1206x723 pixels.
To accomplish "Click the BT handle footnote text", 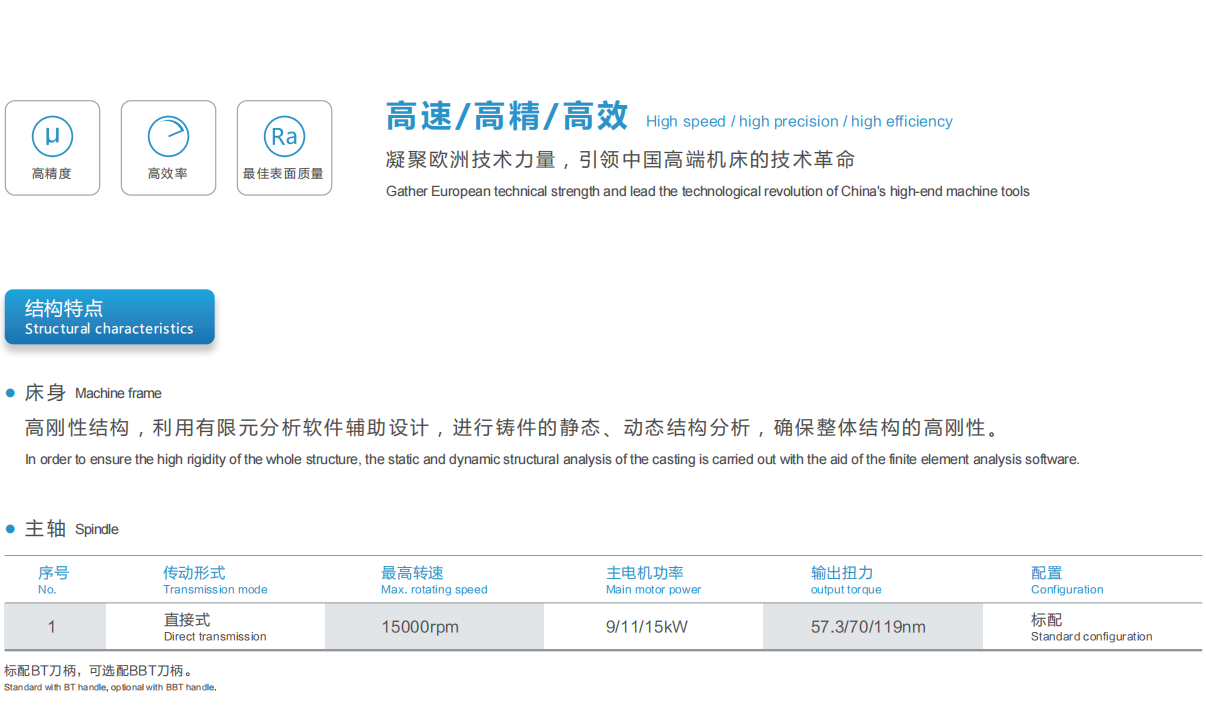I will click(x=98, y=671).
